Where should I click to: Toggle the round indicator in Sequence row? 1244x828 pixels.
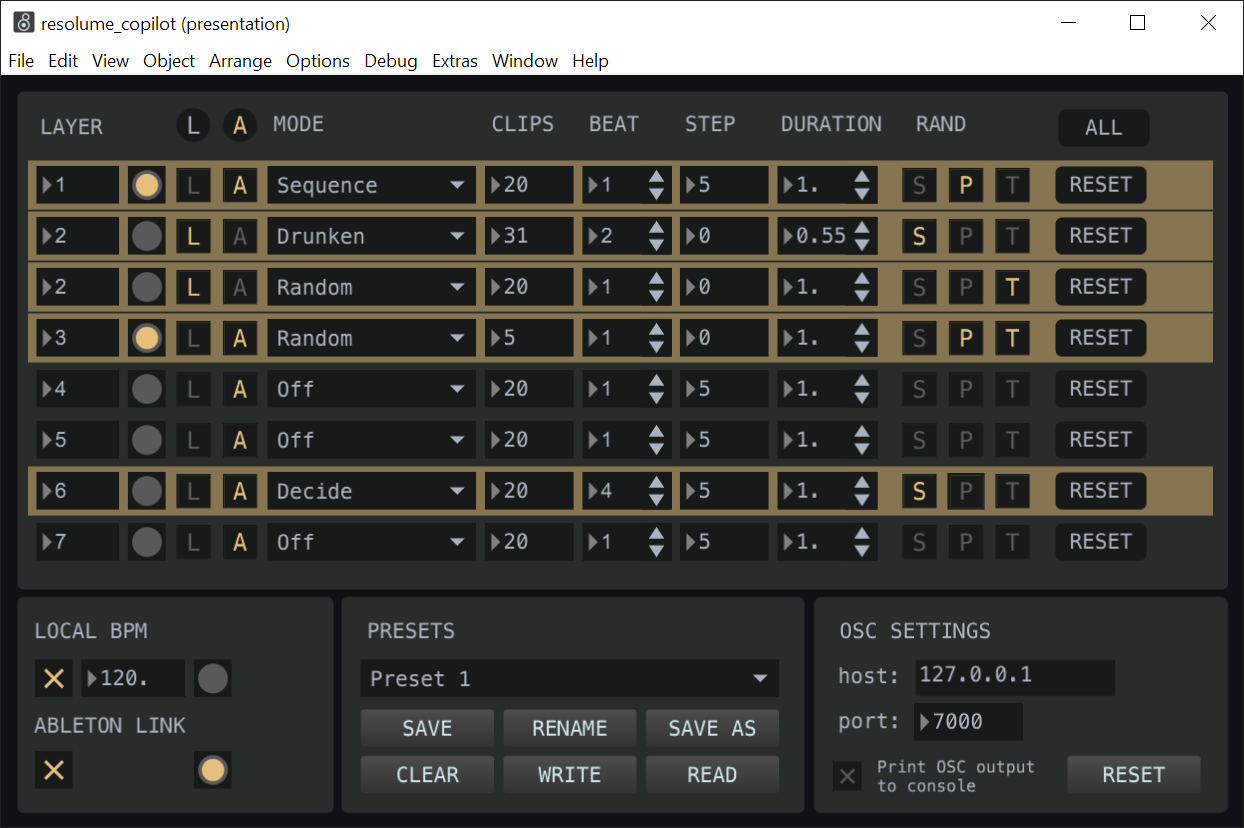147,185
